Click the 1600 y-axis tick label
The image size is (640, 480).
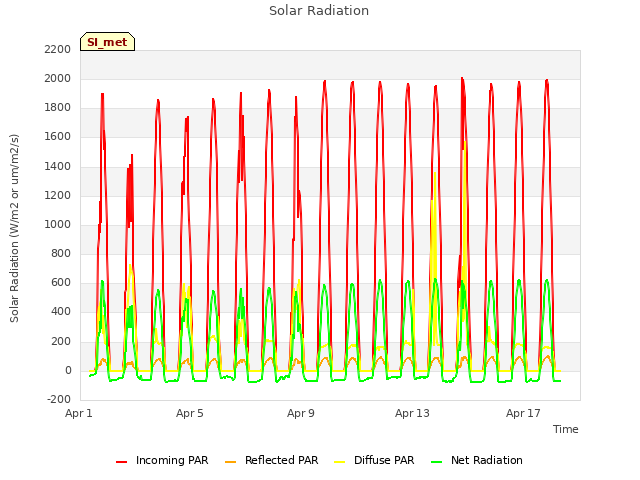click(58, 137)
